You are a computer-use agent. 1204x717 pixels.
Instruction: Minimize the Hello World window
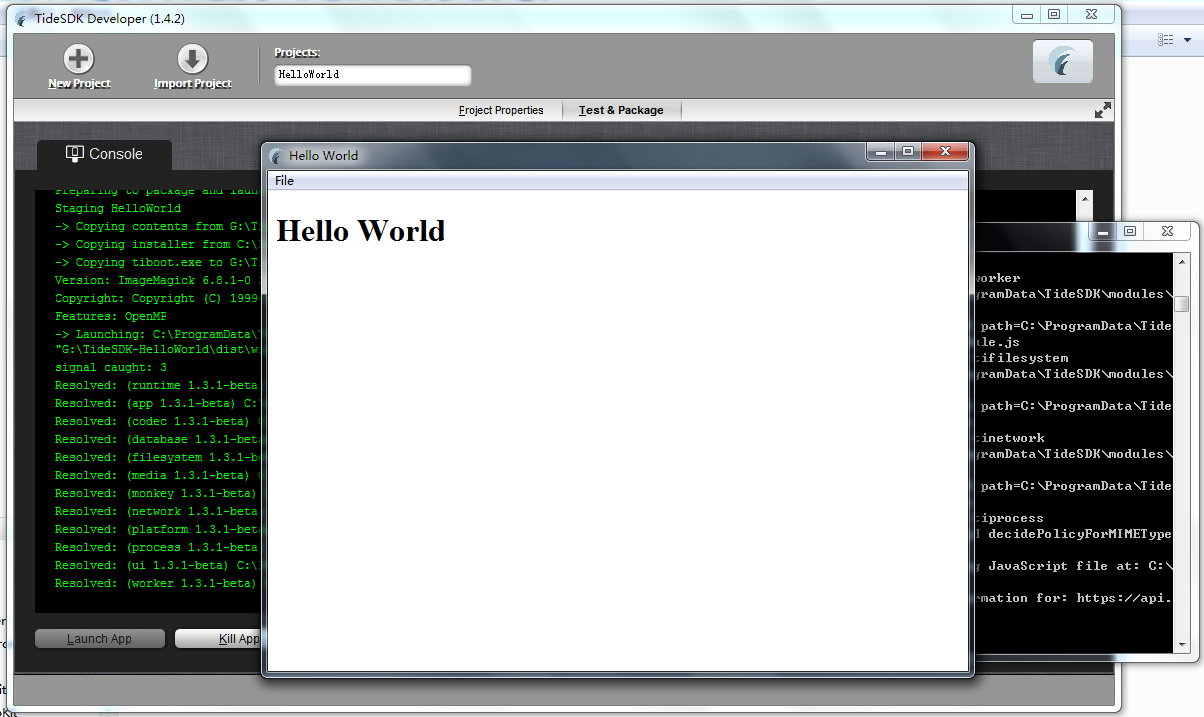pos(881,152)
